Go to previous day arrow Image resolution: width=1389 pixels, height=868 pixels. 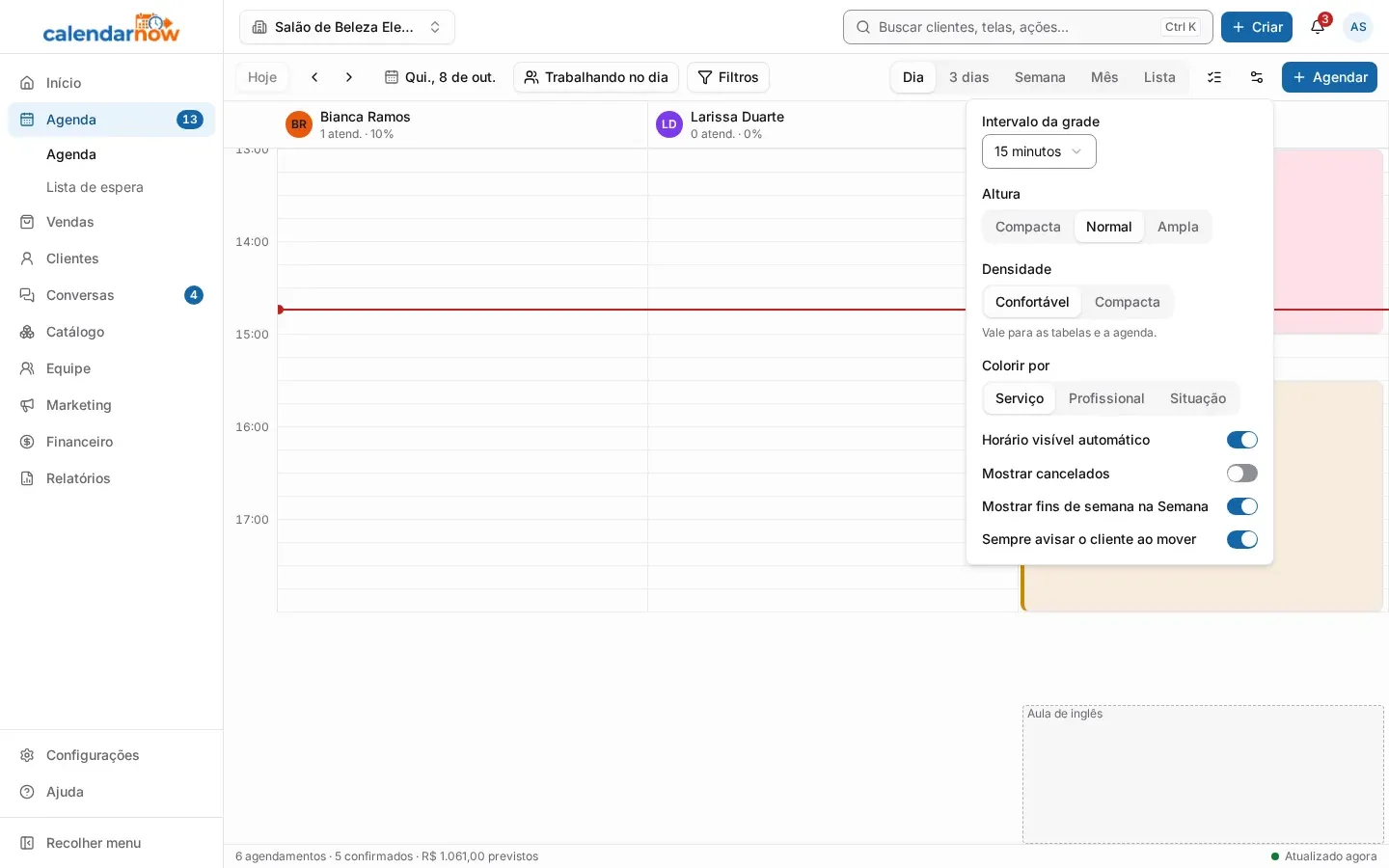coord(314,77)
